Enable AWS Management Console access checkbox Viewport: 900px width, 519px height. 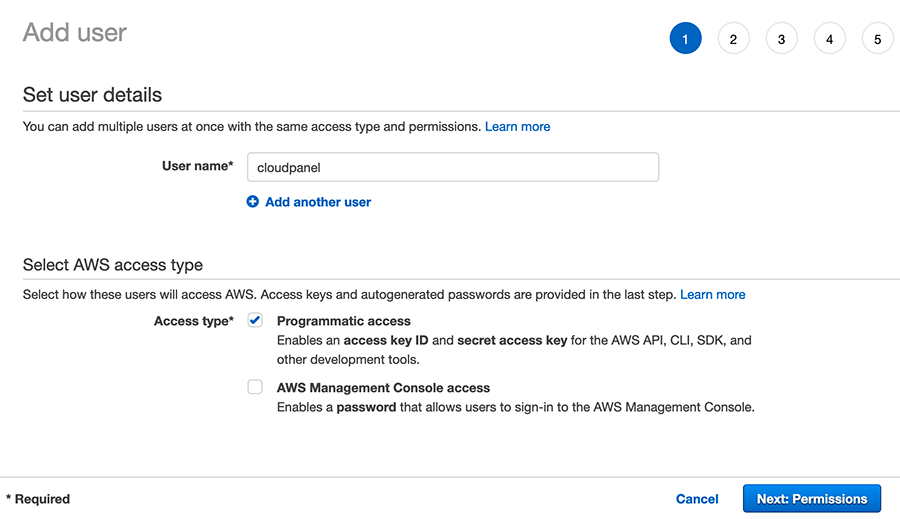[255, 387]
